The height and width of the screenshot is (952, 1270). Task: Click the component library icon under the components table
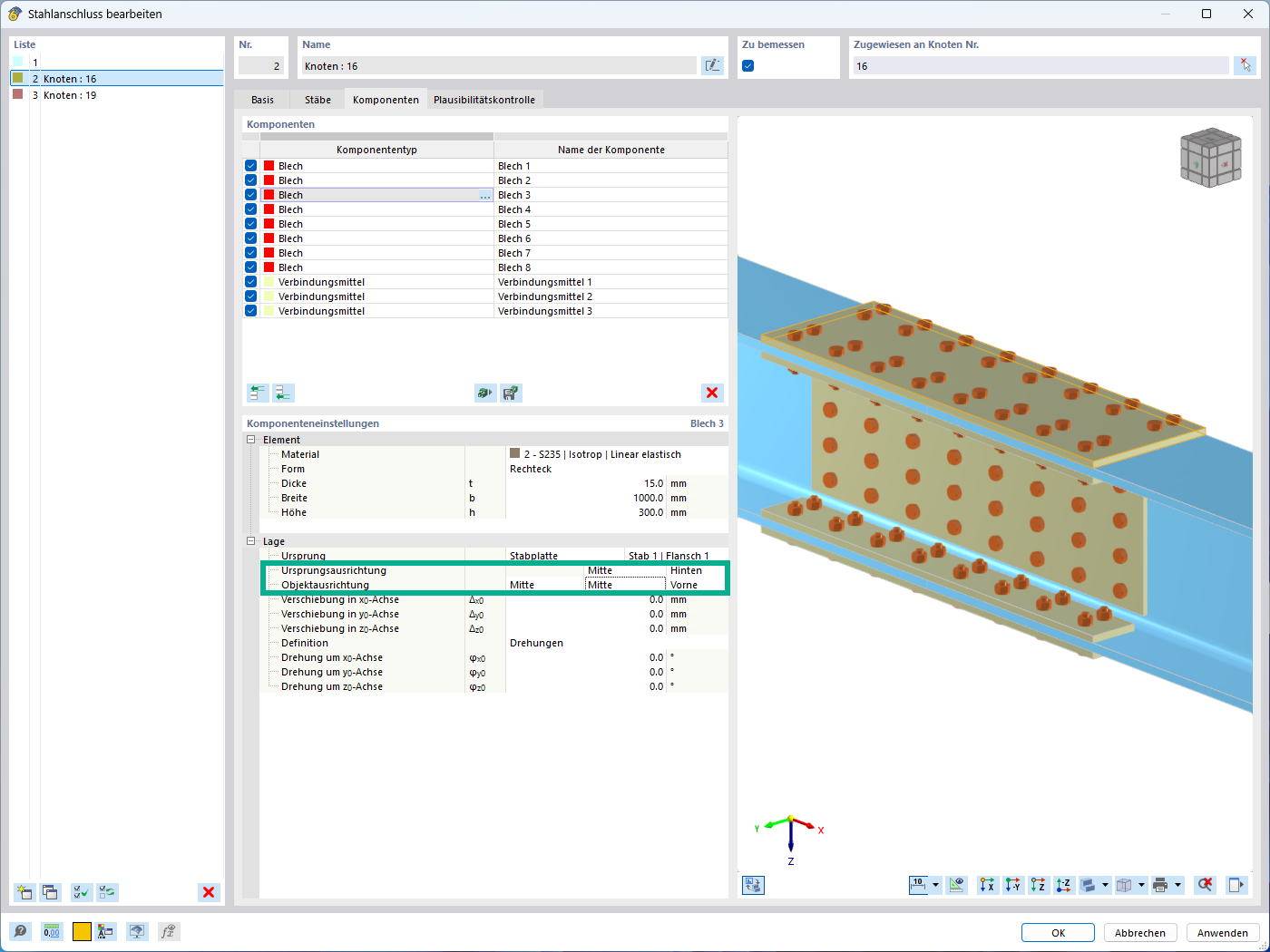[485, 393]
